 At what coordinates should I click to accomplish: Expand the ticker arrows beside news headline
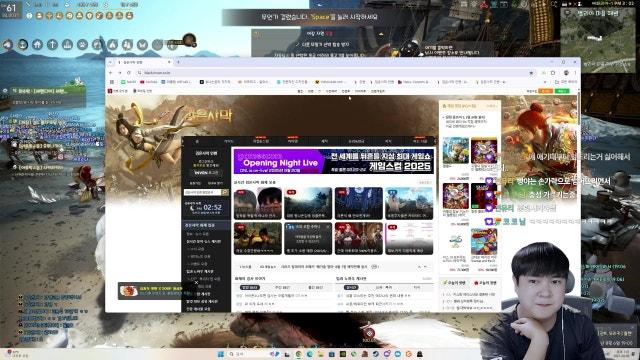click(x=422, y=267)
